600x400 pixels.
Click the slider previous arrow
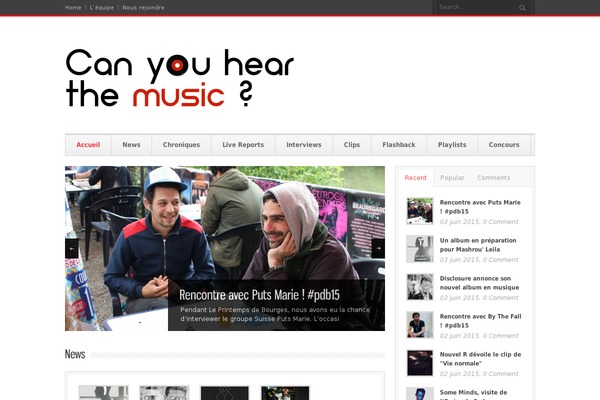72,248
